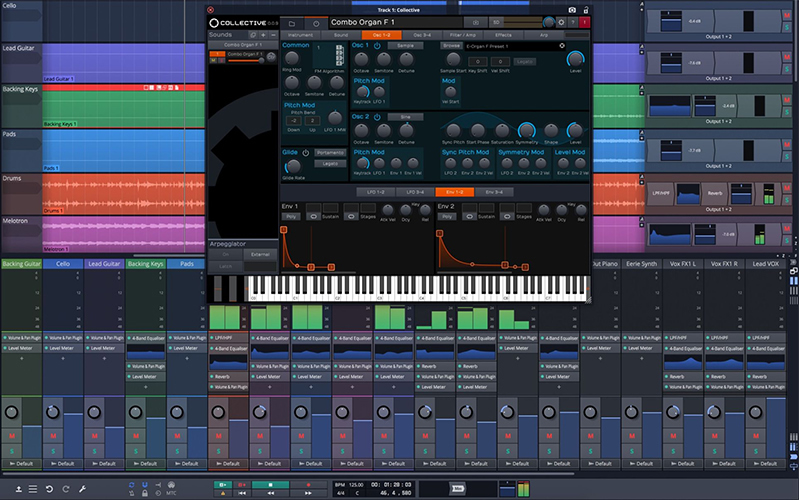
Task: Open Default output dropdown for Cello channel
Action: click(x=63, y=464)
